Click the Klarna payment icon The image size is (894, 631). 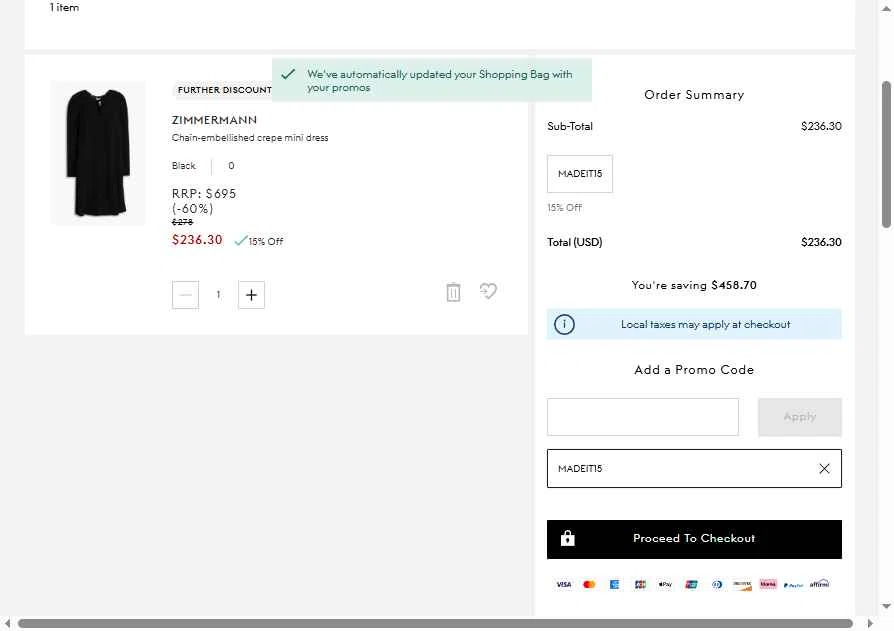click(768, 584)
